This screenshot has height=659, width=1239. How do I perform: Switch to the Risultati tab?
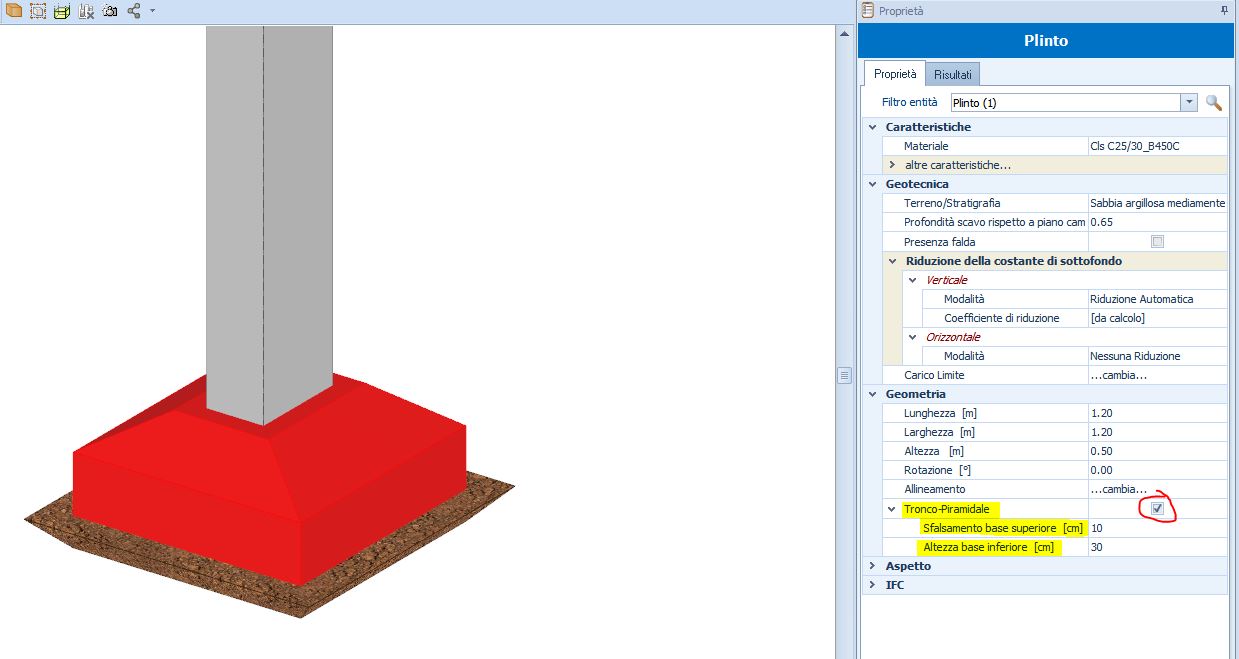coord(953,74)
